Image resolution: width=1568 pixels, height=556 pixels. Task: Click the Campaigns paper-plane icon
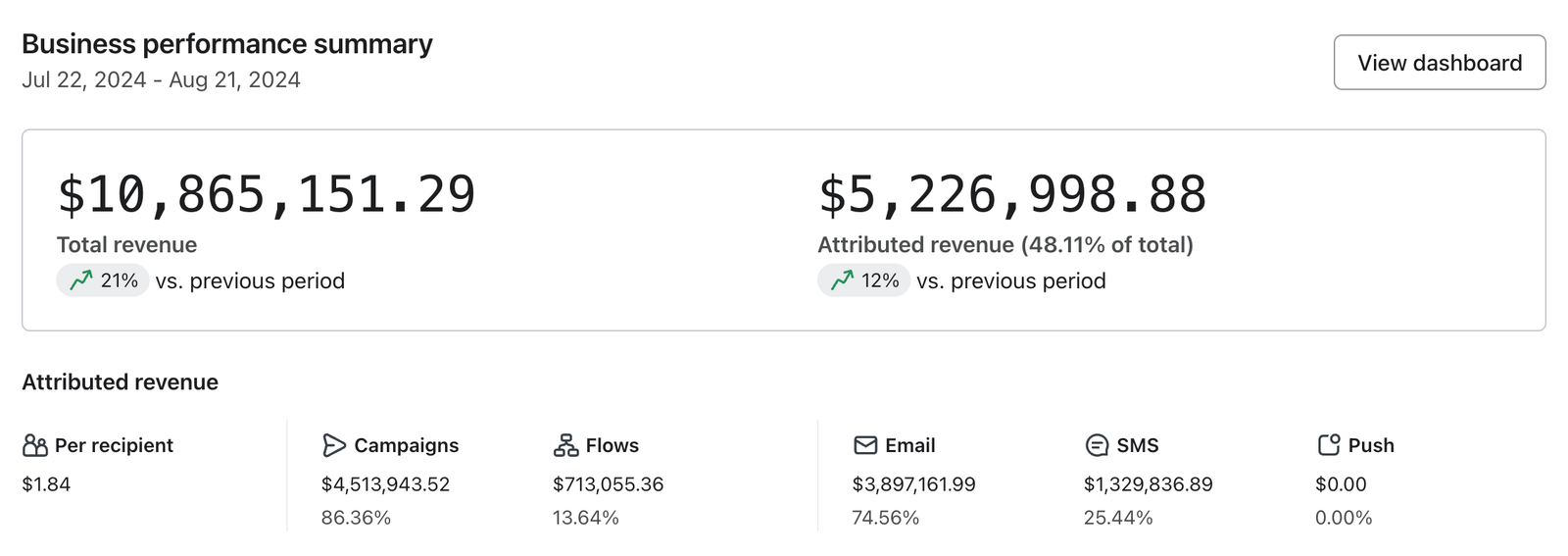tap(334, 446)
